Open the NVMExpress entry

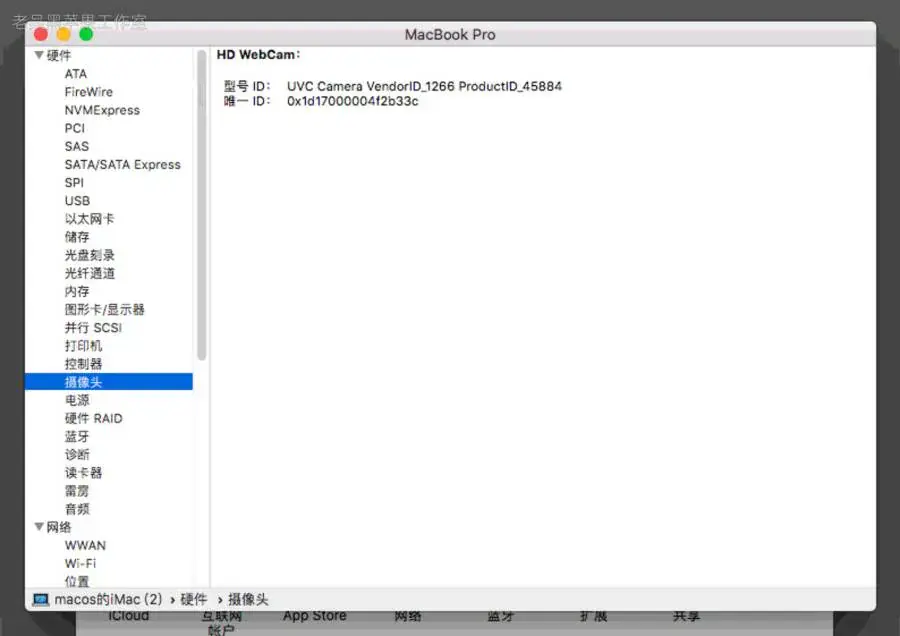tap(102, 110)
